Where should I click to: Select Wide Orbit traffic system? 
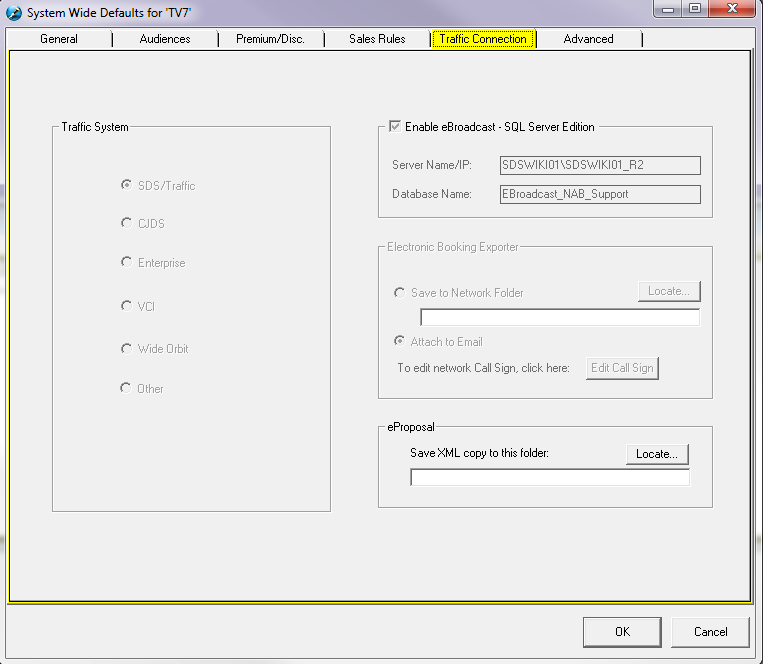click(126, 349)
